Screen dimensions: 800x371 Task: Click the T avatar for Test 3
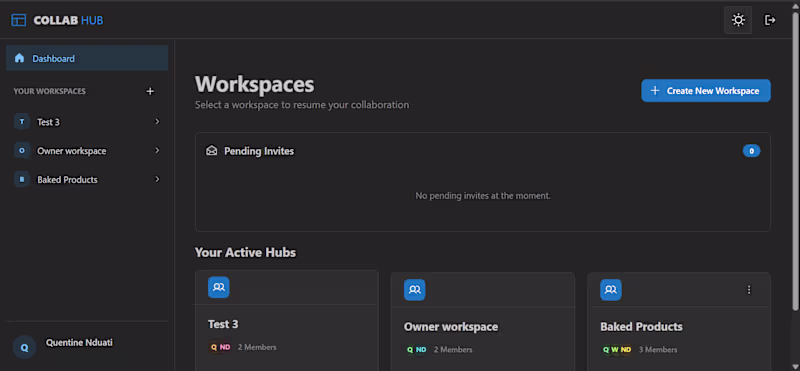[x=21, y=122]
